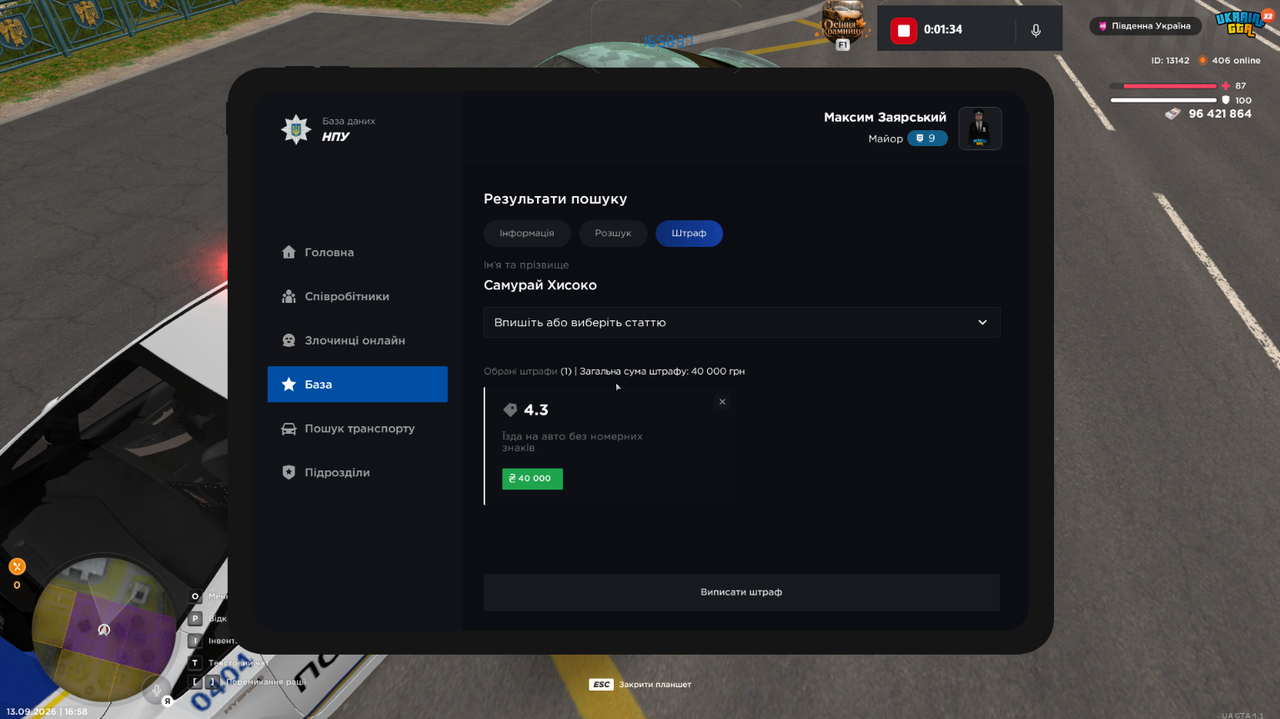Click the armor shield icon beside 100
1280x719 pixels.
(1225, 100)
